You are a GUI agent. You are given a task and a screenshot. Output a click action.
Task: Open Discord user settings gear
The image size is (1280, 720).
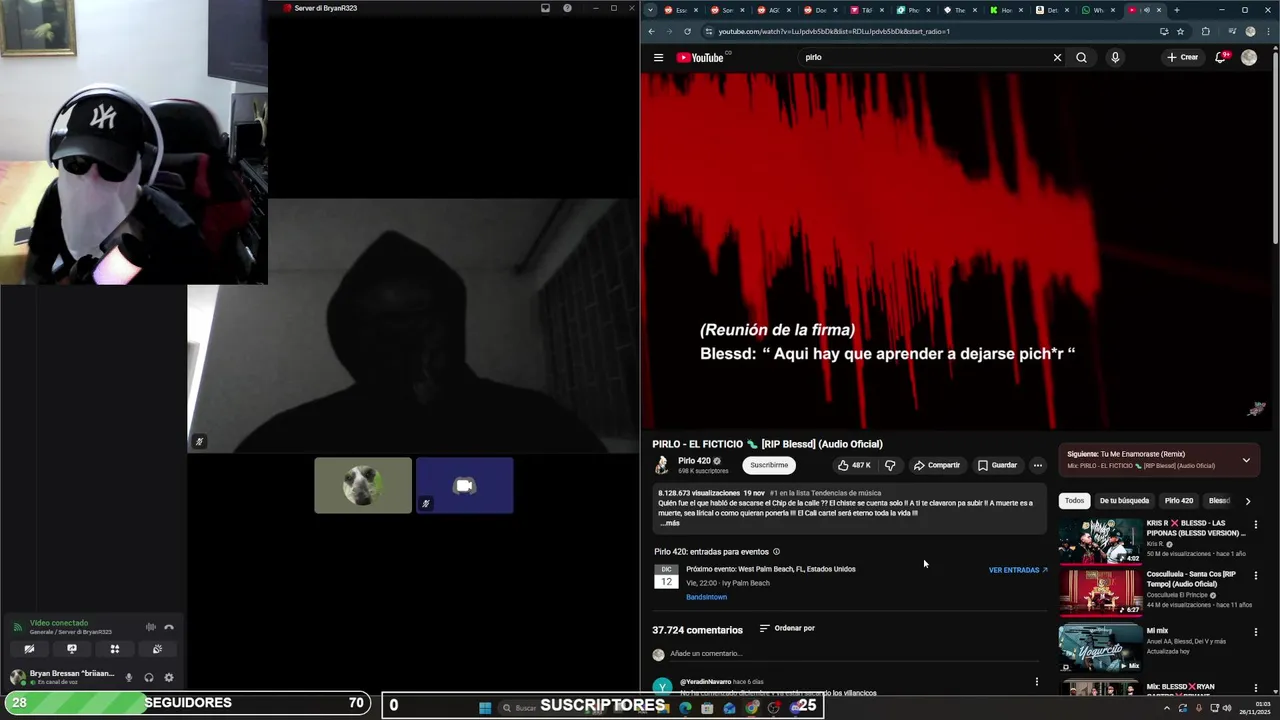pos(169,677)
